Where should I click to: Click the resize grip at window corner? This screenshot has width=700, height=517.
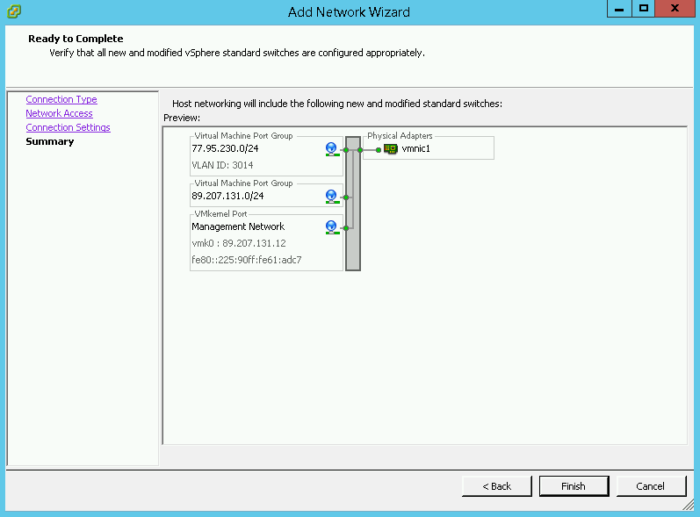(x=689, y=505)
